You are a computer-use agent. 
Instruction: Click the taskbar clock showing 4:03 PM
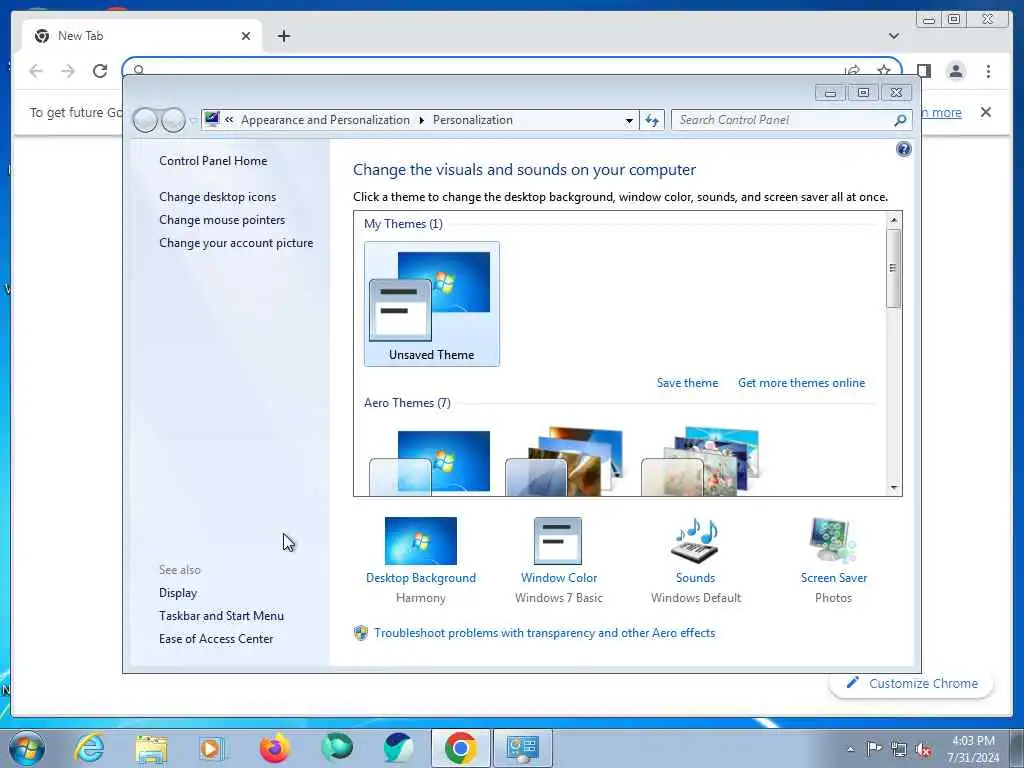click(973, 749)
